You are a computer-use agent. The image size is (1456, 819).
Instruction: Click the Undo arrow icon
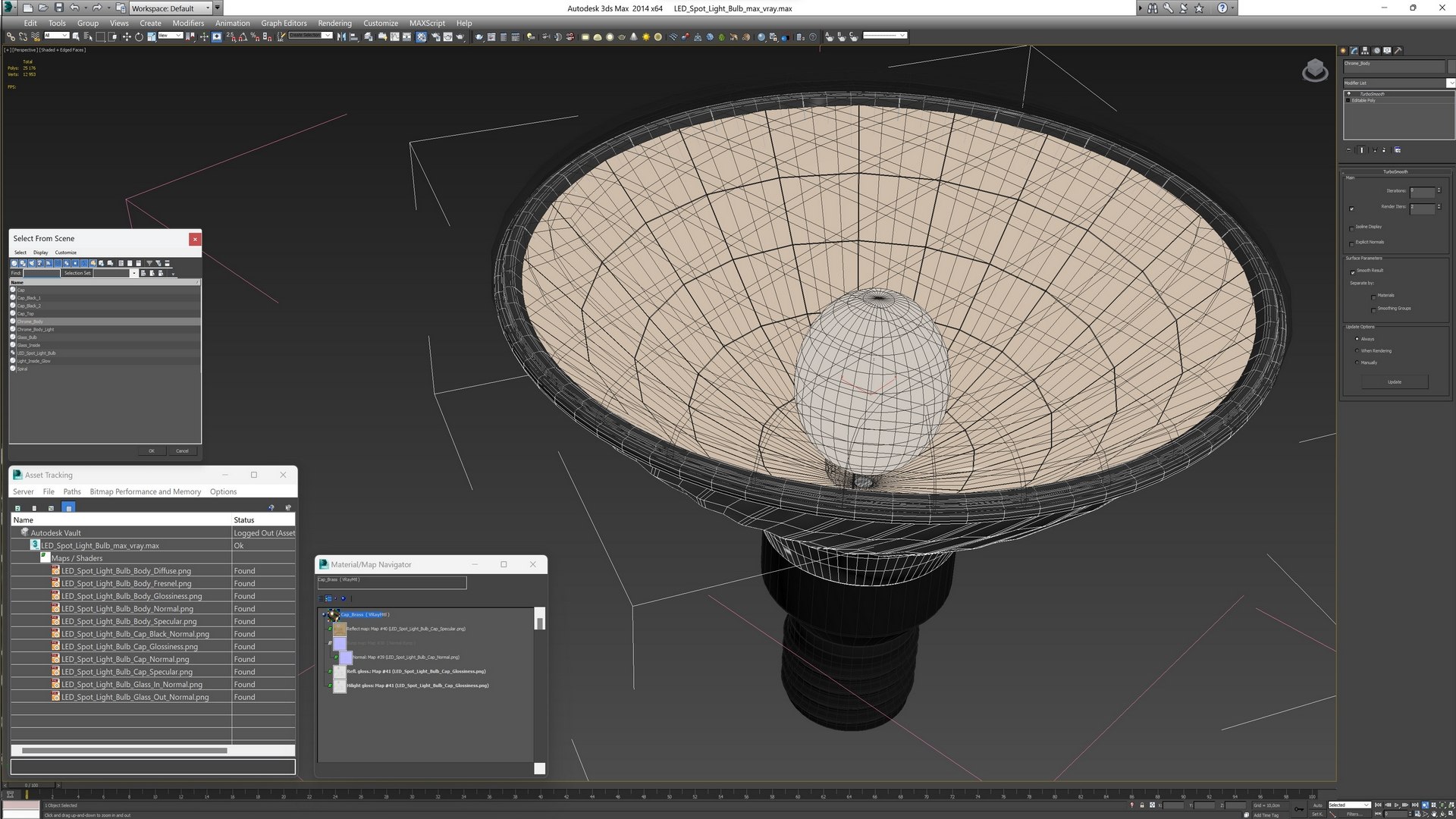click(x=74, y=8)
